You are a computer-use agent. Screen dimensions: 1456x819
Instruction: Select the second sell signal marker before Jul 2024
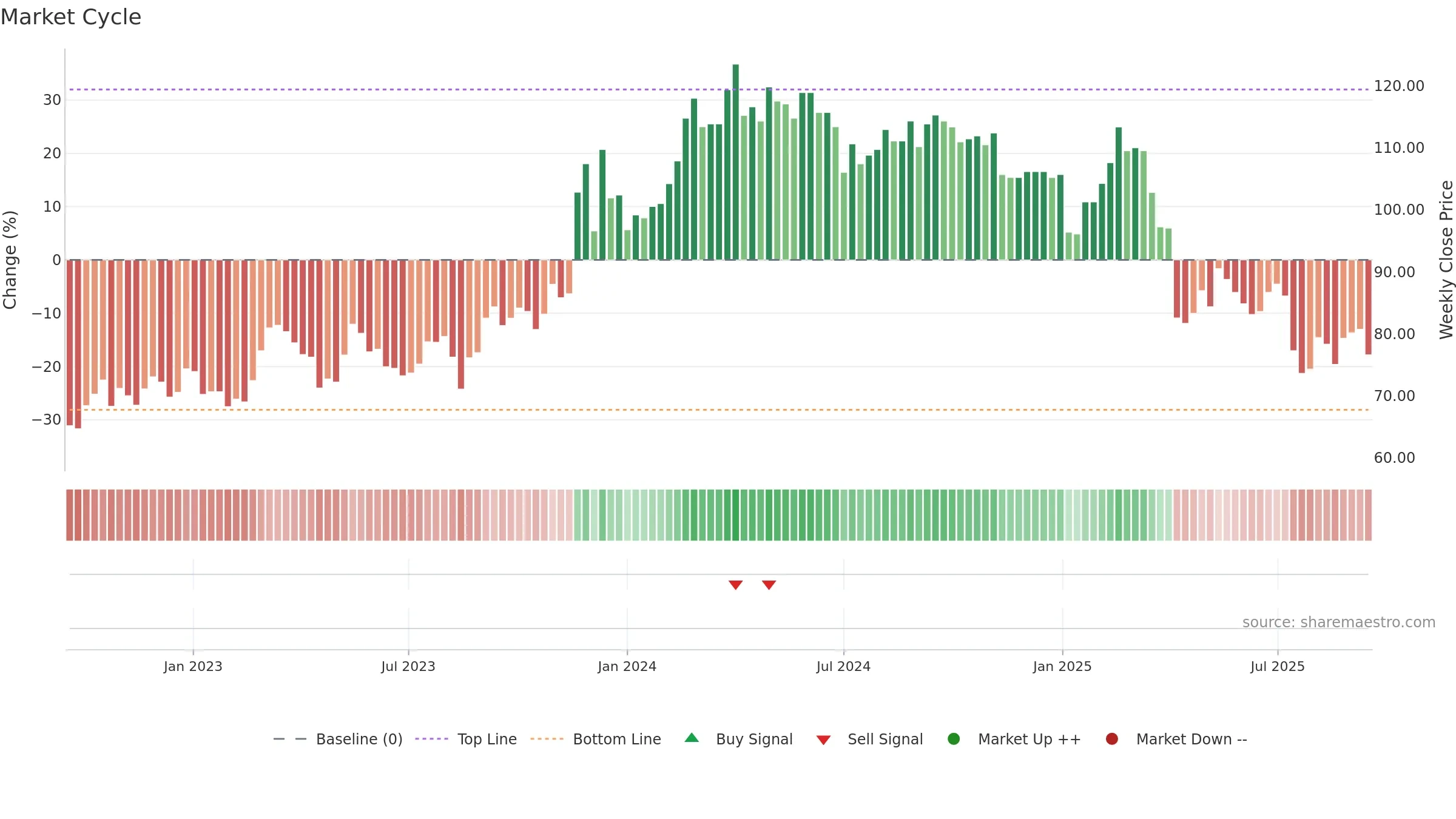coord(769,585)
